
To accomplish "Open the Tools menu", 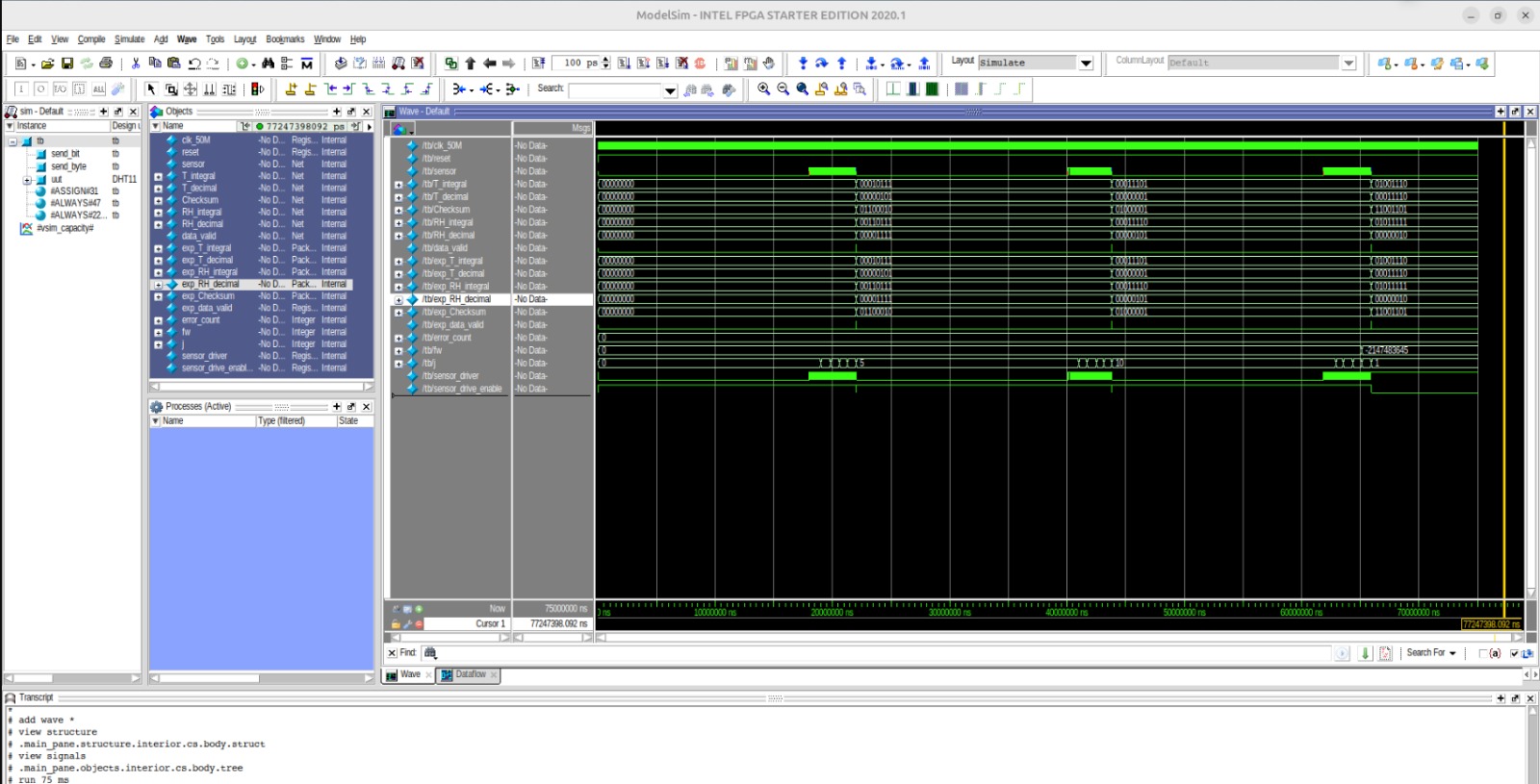I will [215, 39].
